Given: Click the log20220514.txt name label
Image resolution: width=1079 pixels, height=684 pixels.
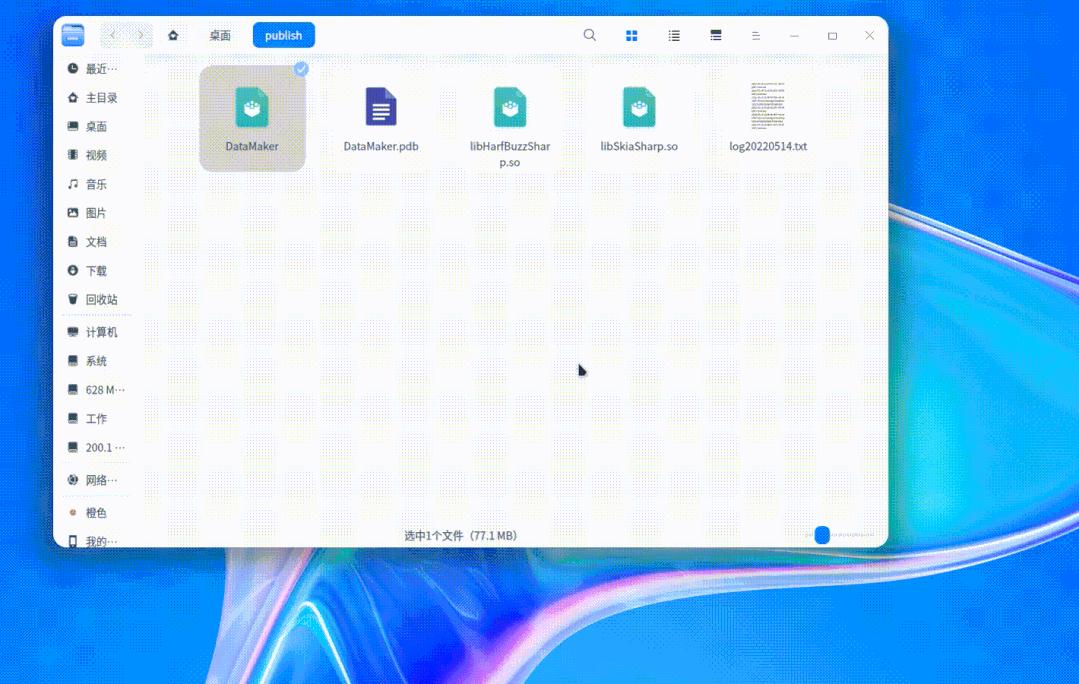Looking at the screenshot, I should (x=768, y=147).
